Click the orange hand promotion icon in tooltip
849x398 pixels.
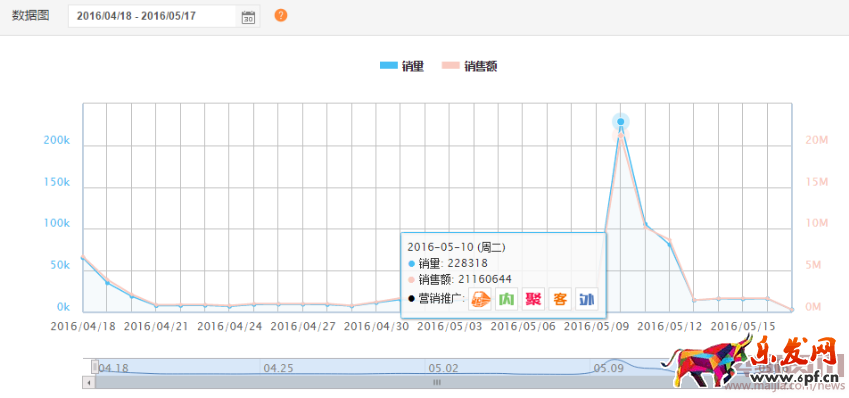(x=480, y=299)
